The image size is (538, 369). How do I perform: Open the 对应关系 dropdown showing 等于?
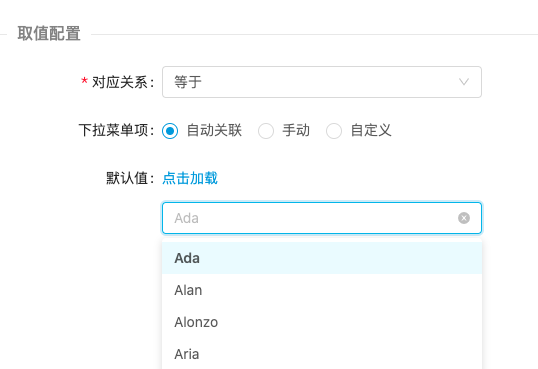[322, 82]
